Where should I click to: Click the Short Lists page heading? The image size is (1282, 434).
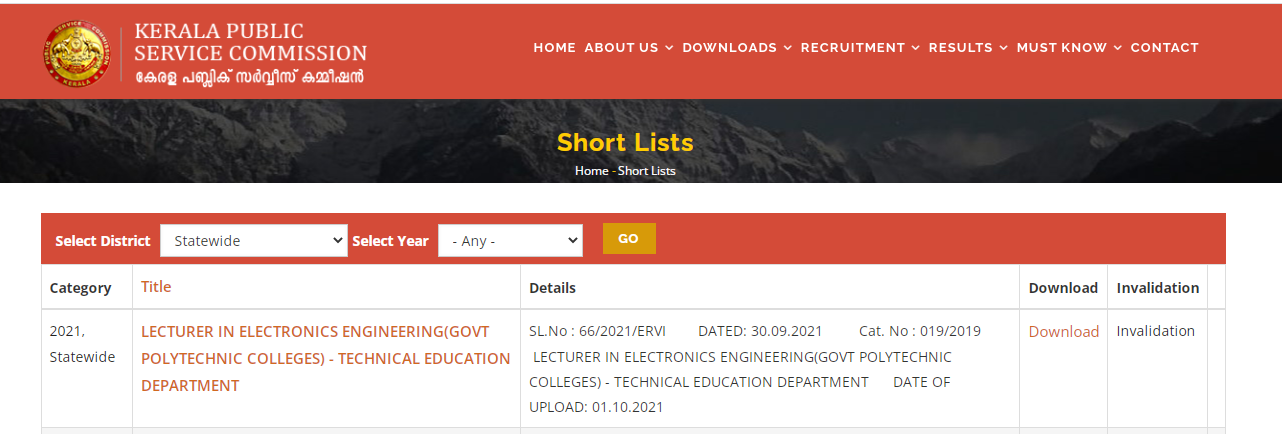pyautogui.click(x=625, y=142)
